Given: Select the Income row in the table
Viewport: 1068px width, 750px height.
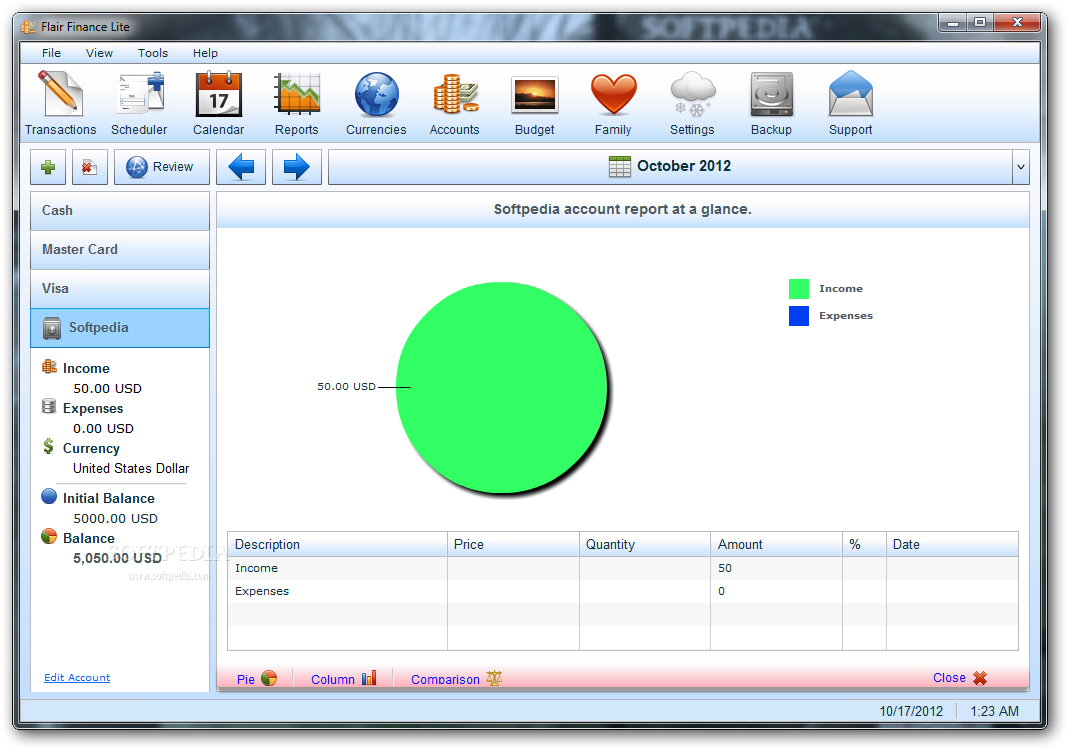Looking at the screenshot, I should [623, 568].
